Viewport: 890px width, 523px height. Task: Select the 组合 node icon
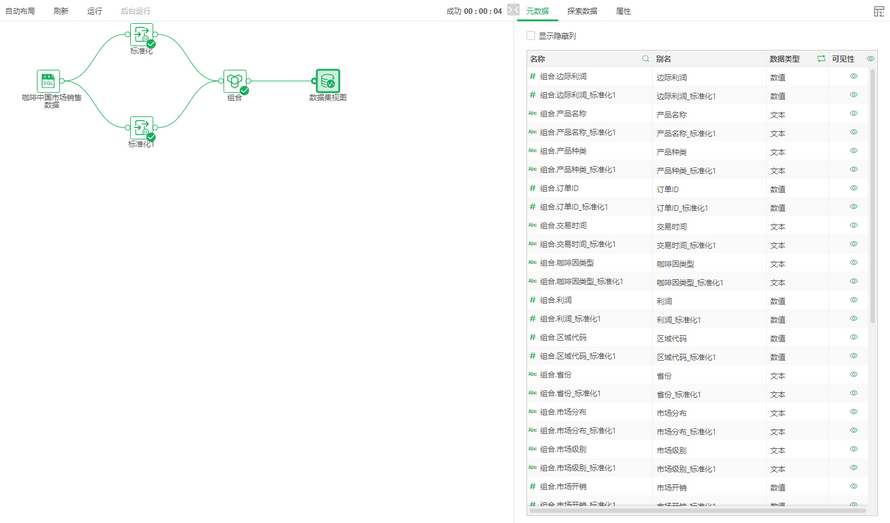(234, 81)
